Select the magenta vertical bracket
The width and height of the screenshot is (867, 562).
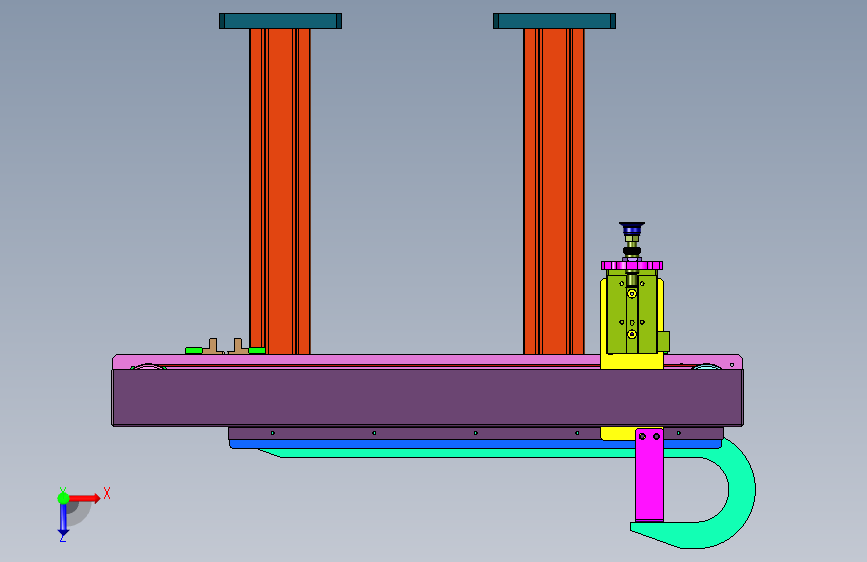(649, 475)
